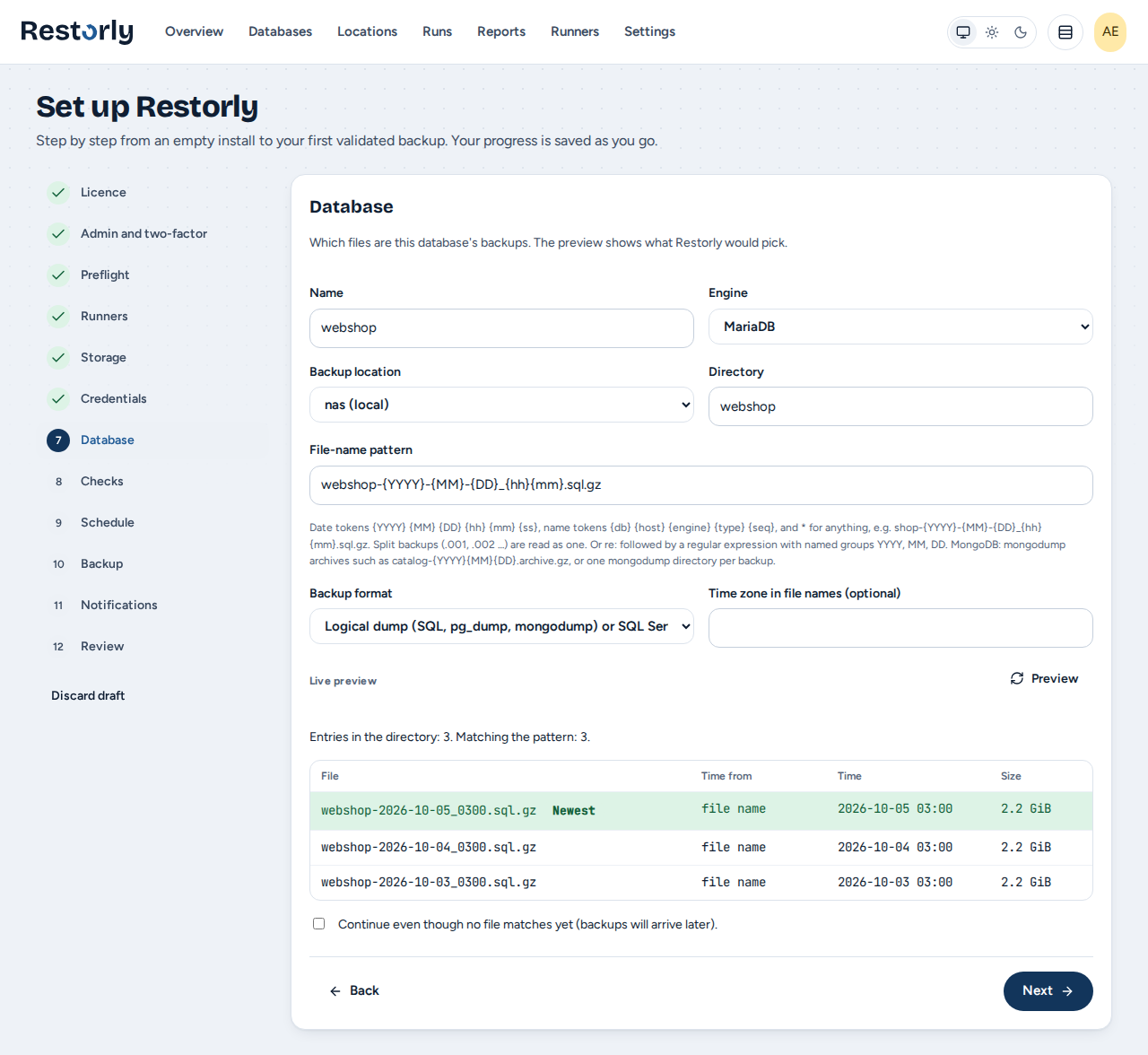Enable continue even though no file matches
The height and width of the screenshot is (1055, 1148).
pos(318,923)
